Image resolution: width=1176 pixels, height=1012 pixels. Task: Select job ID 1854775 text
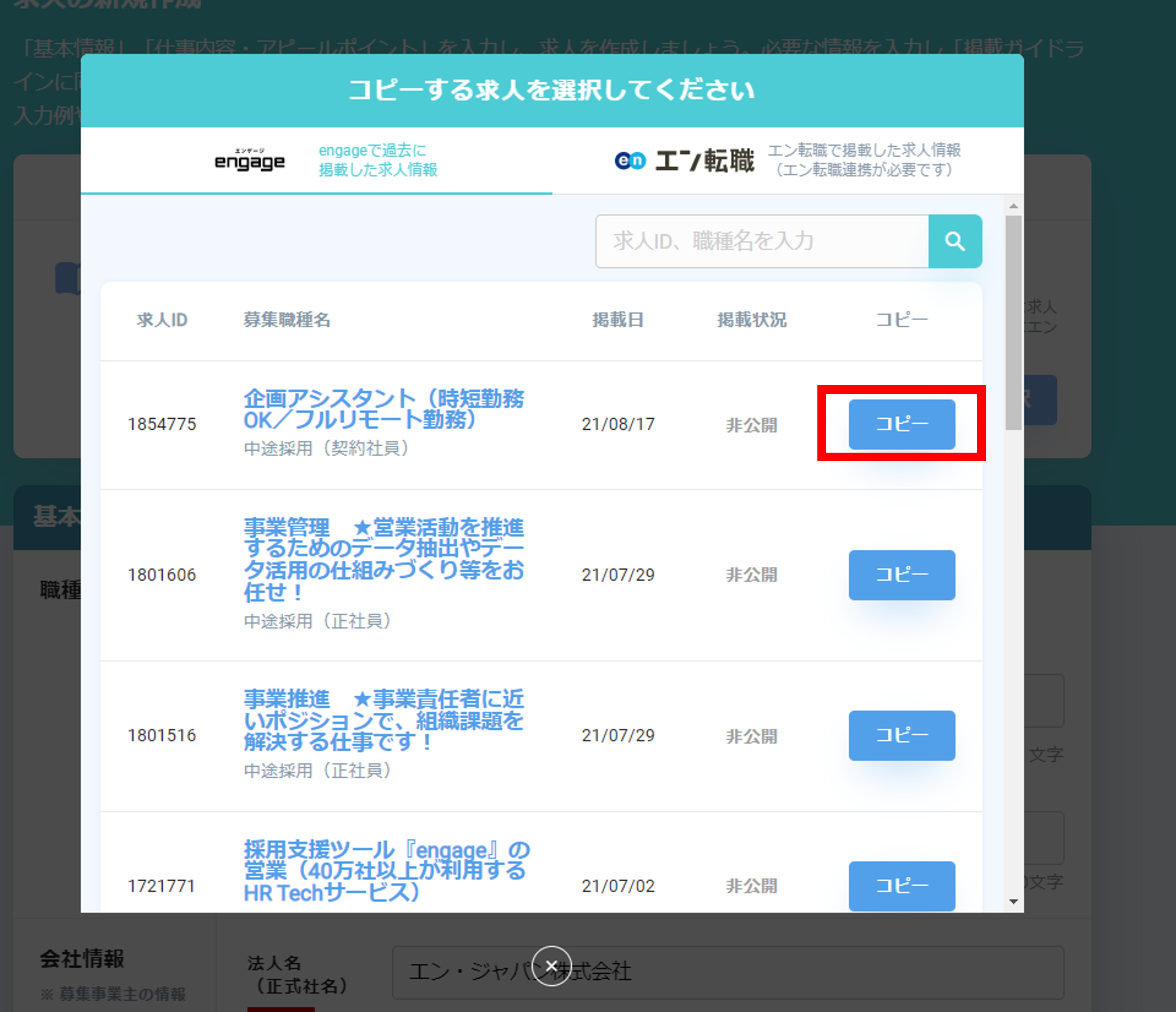pos(162,424)
